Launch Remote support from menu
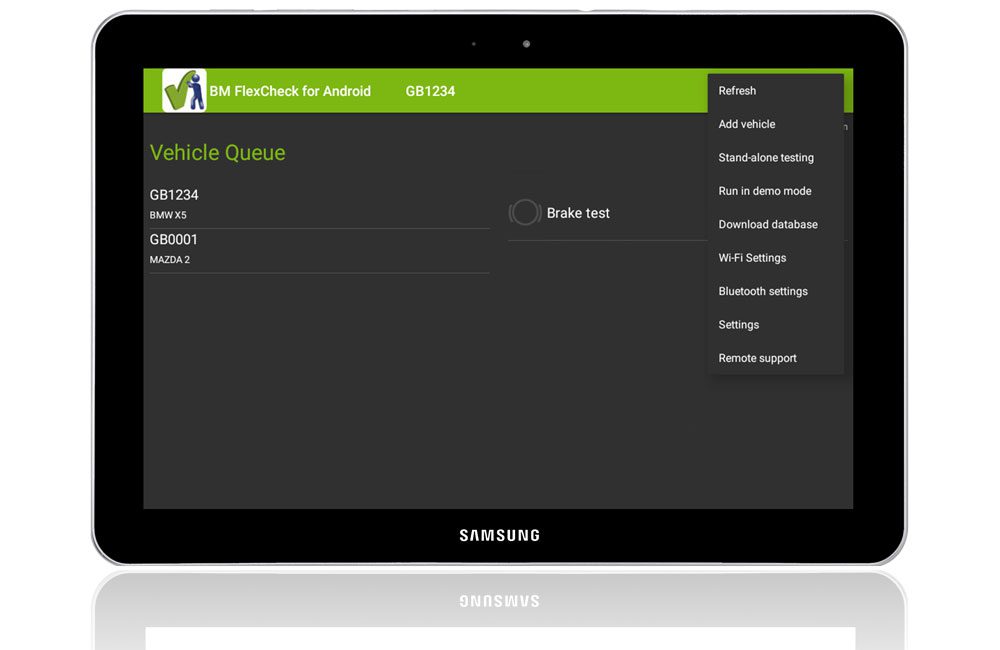 [758, 358]
